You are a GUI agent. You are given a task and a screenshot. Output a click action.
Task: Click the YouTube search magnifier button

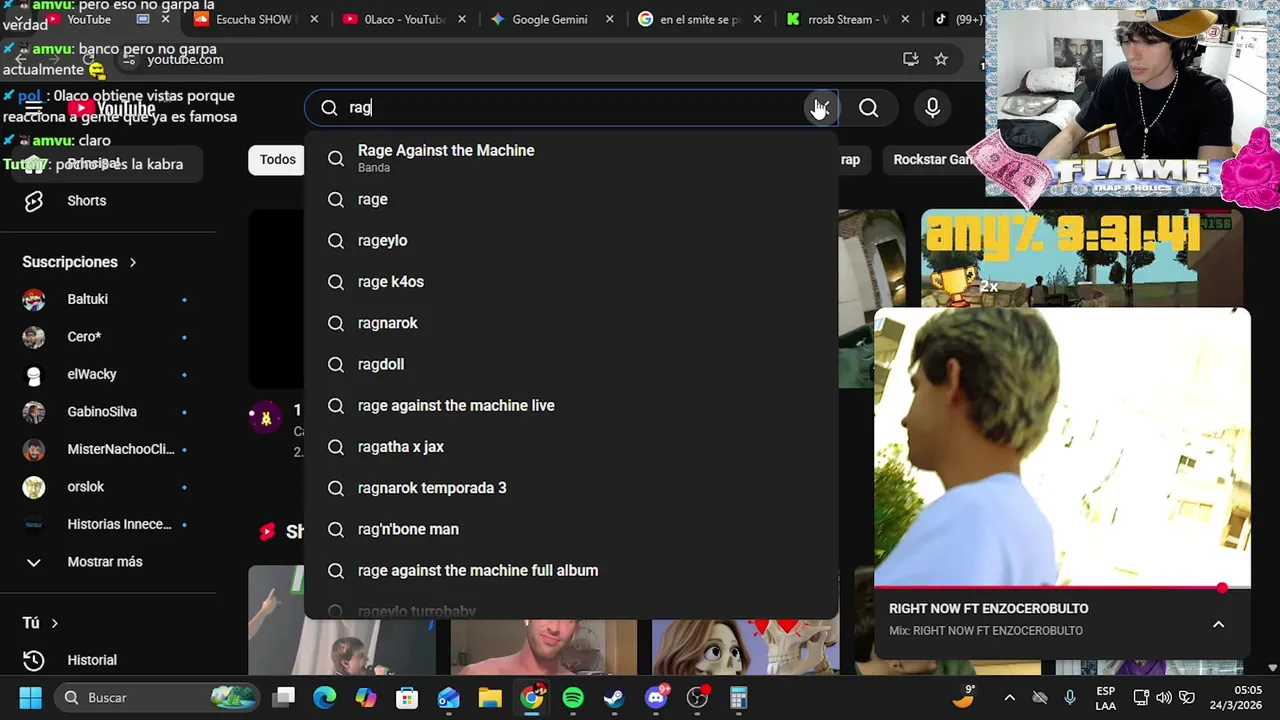[868, 108]
